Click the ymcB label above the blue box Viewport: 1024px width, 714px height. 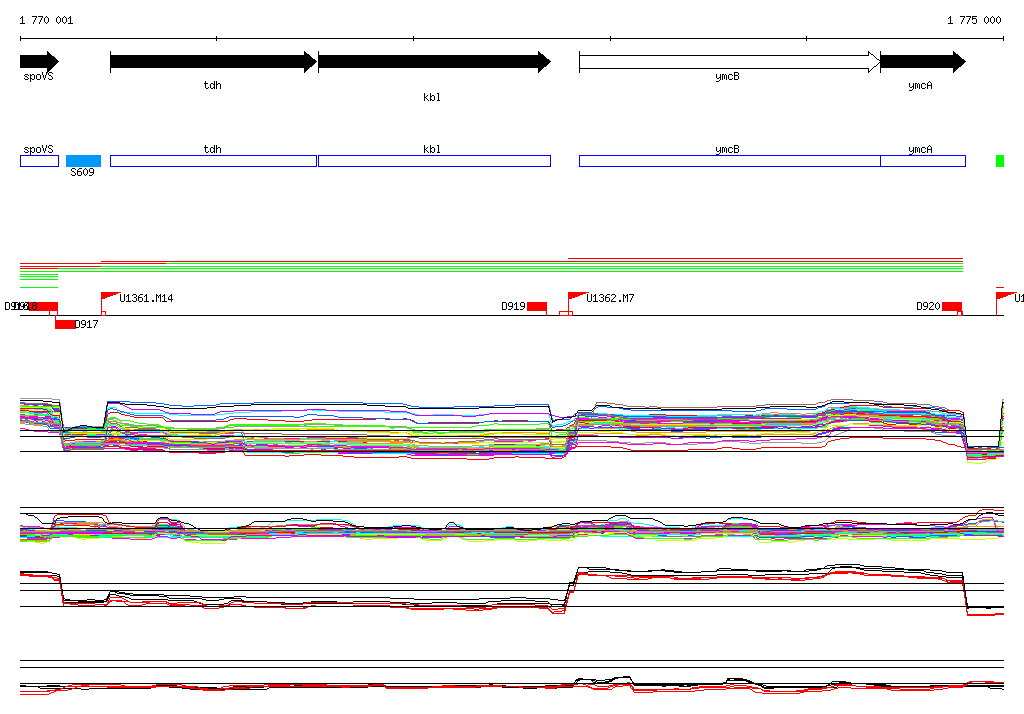click(x=727, y=150)
